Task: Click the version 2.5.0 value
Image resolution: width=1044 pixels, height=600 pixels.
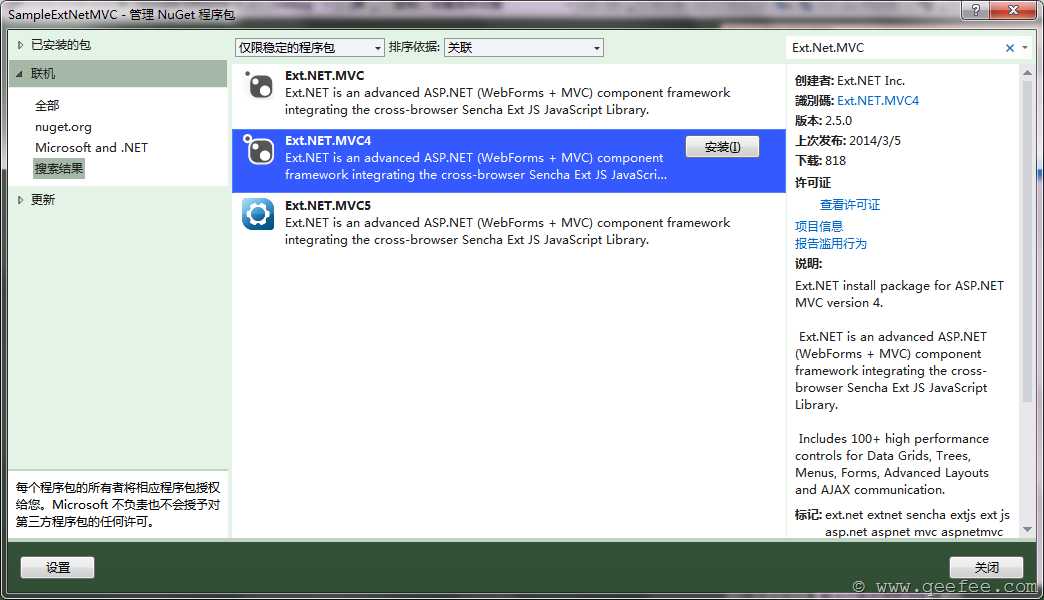Action: tap(838, 121)
